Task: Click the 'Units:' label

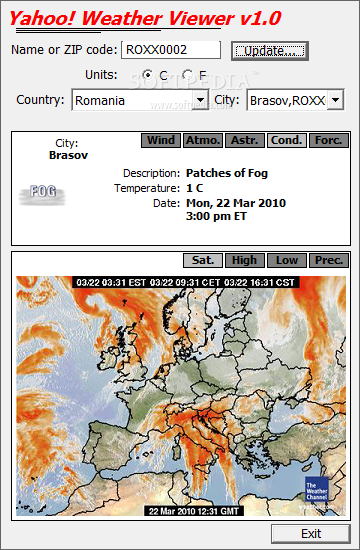Action: 101,75
